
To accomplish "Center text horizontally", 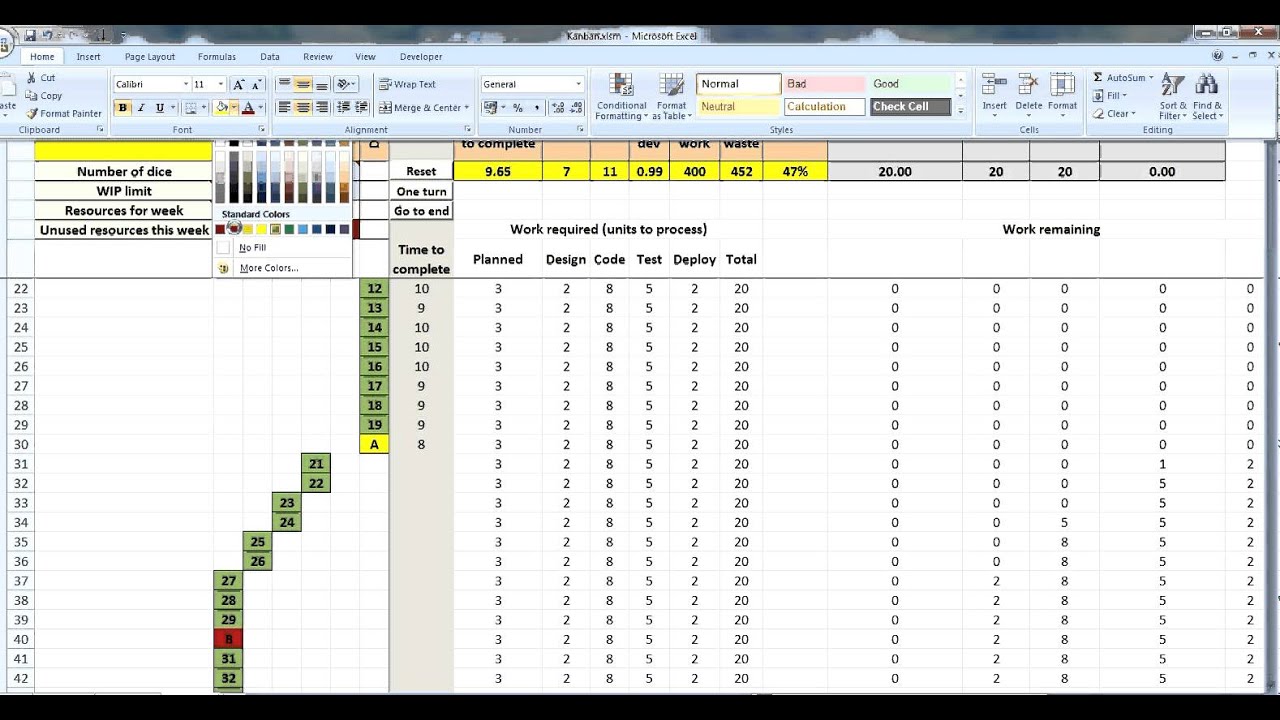I will pyautogui.click(x=303, y=108).
